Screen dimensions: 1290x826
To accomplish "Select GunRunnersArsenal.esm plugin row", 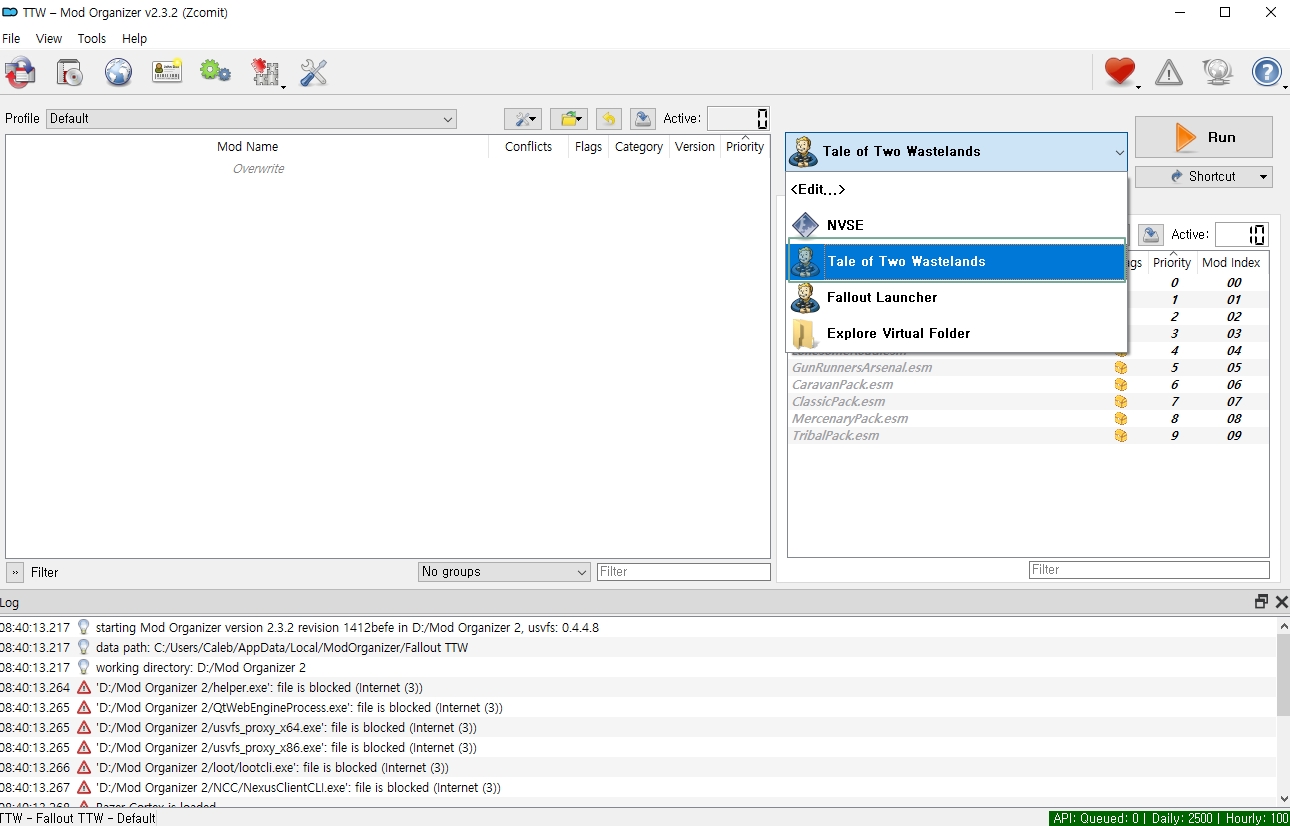I will pos(1028,368).
